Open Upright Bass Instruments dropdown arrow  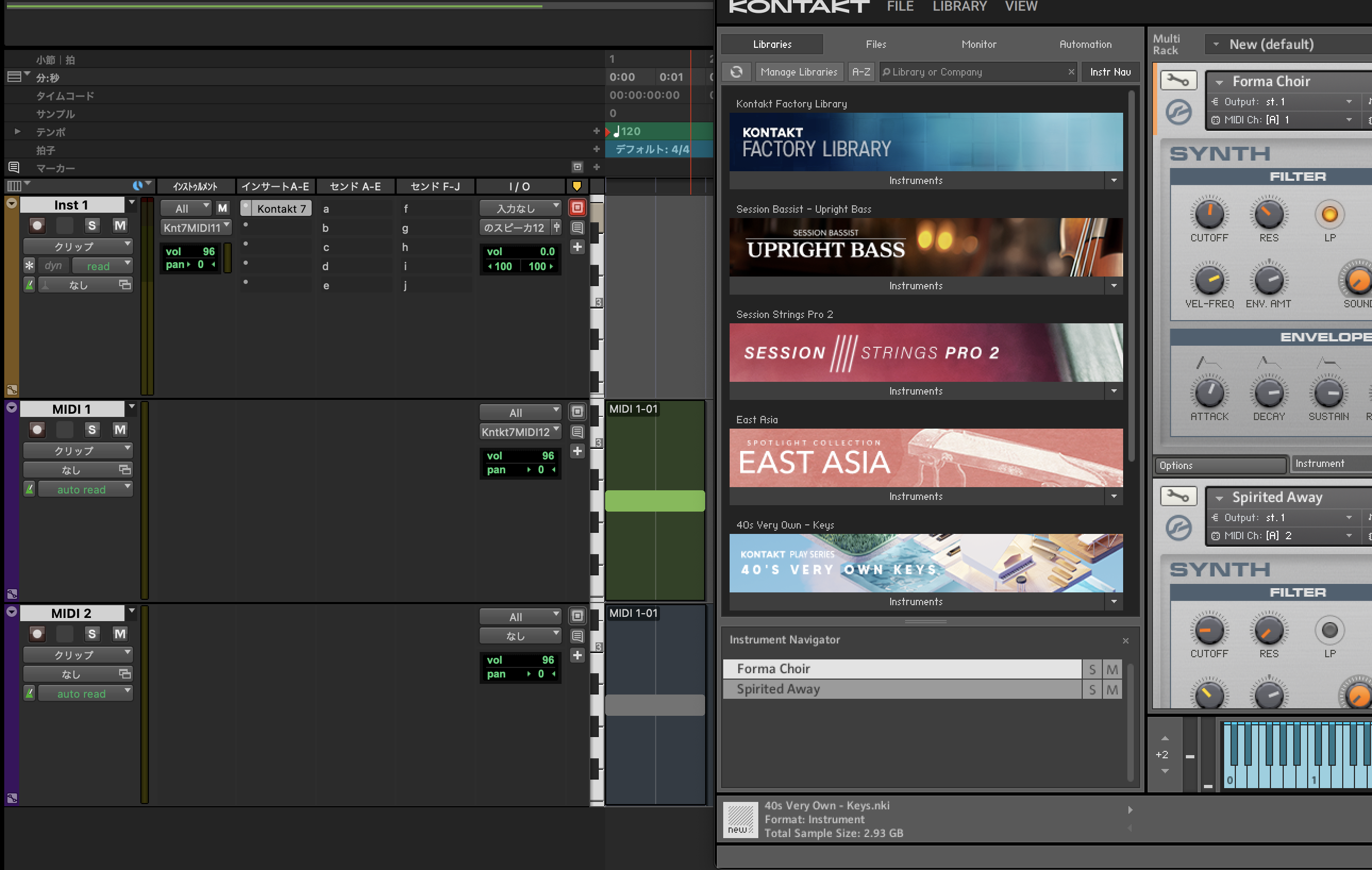coord(1114,286)
